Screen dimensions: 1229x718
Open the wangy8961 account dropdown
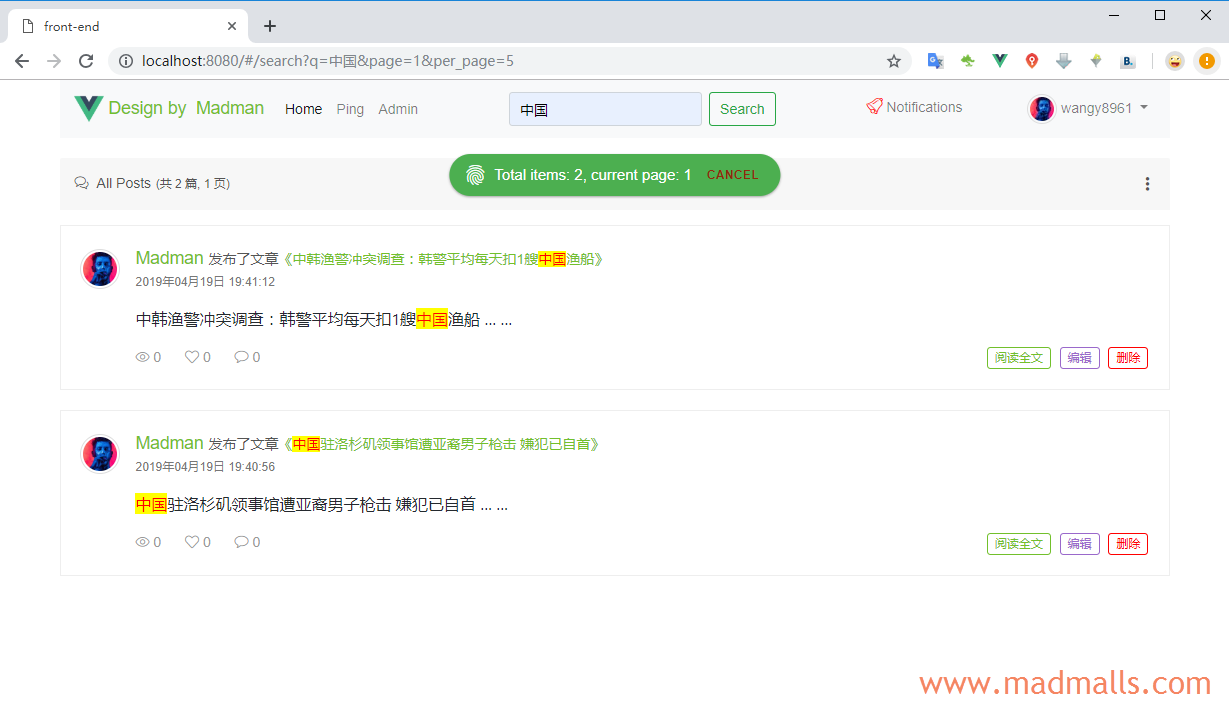coord(1088,108)
